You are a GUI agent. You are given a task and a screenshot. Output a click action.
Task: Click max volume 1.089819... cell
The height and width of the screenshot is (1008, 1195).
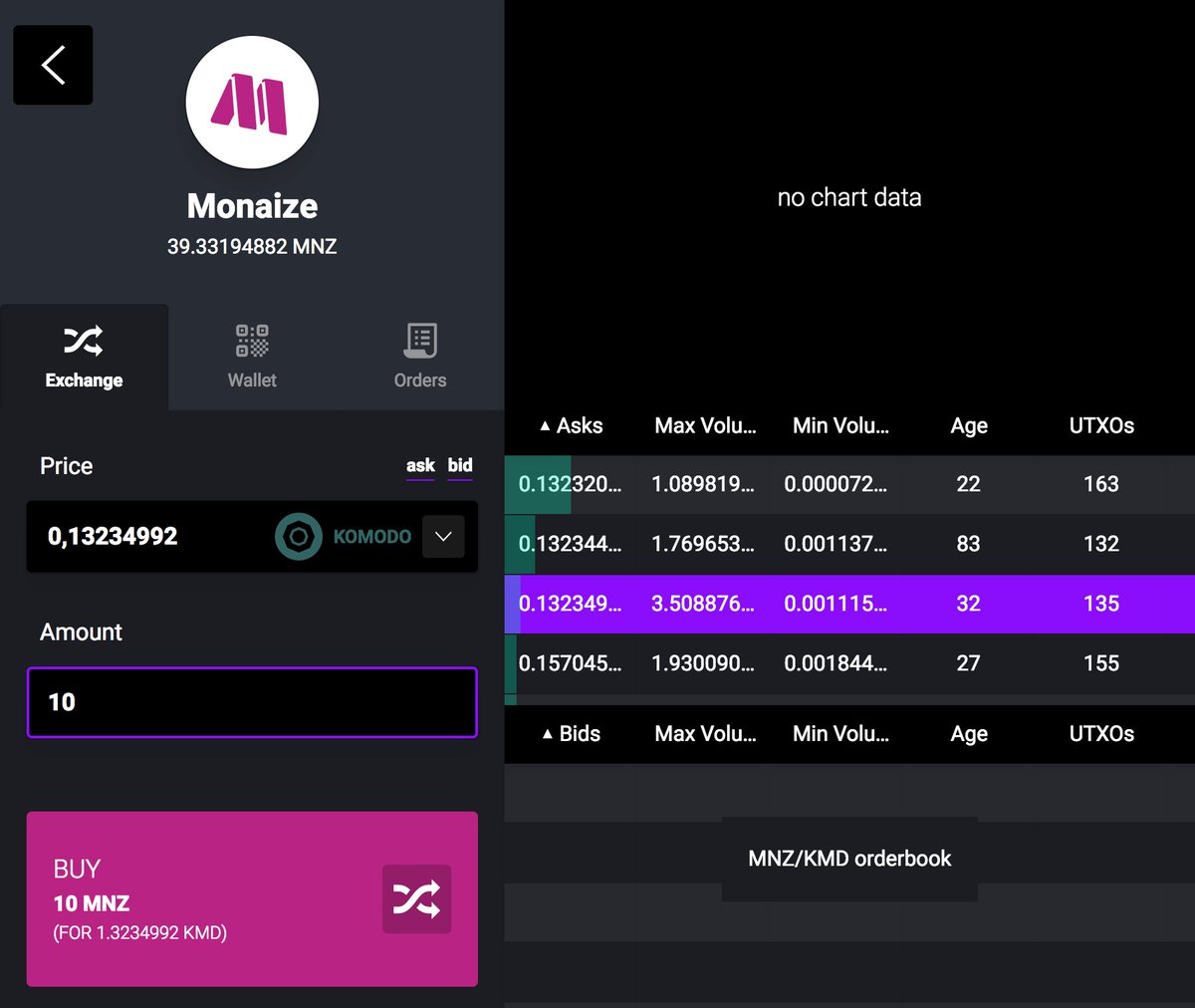pyautogui.click(x=703, y=484)
